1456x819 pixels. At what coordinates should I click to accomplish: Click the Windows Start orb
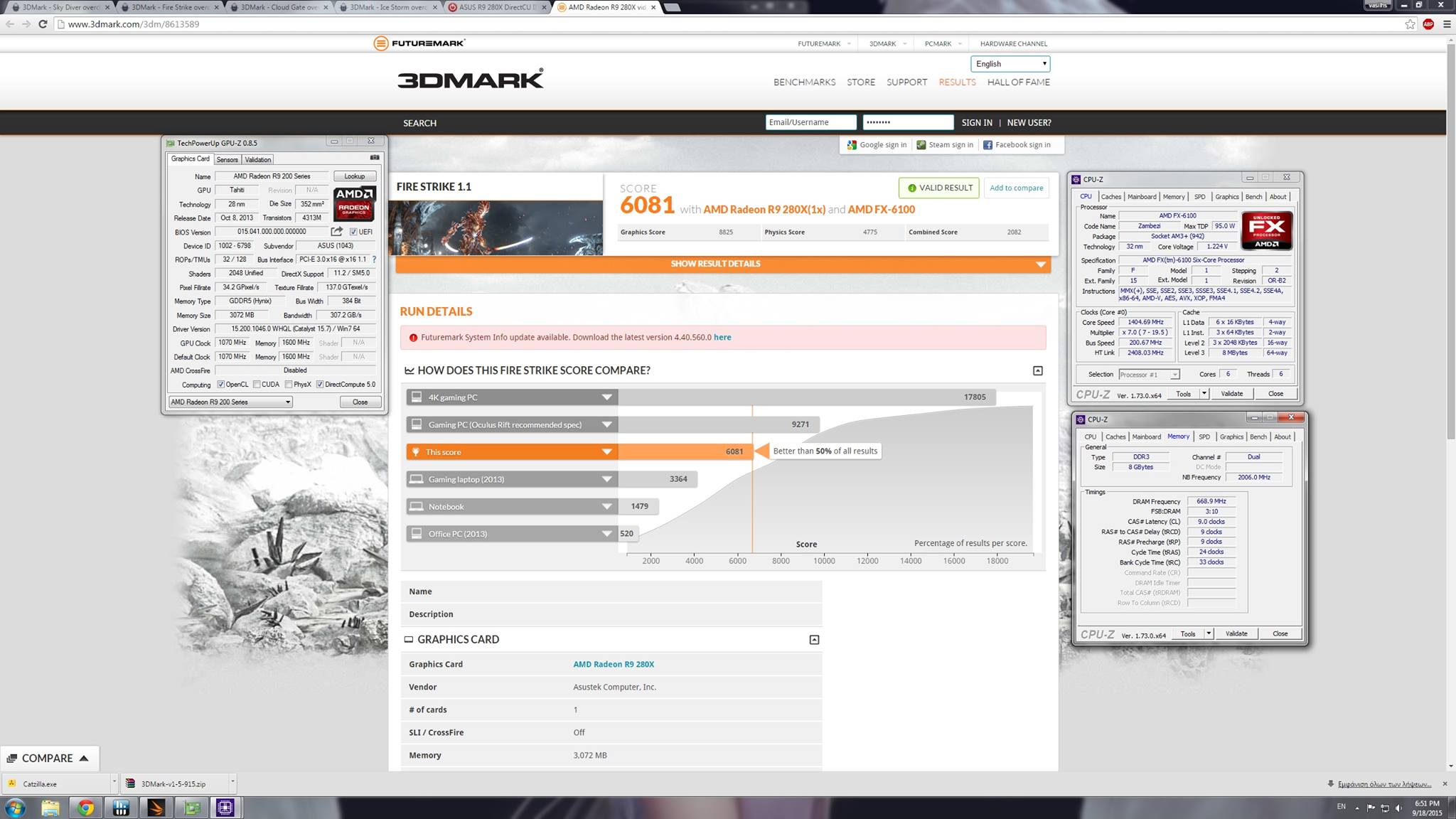pyautogui.click(x=16, y=808)
